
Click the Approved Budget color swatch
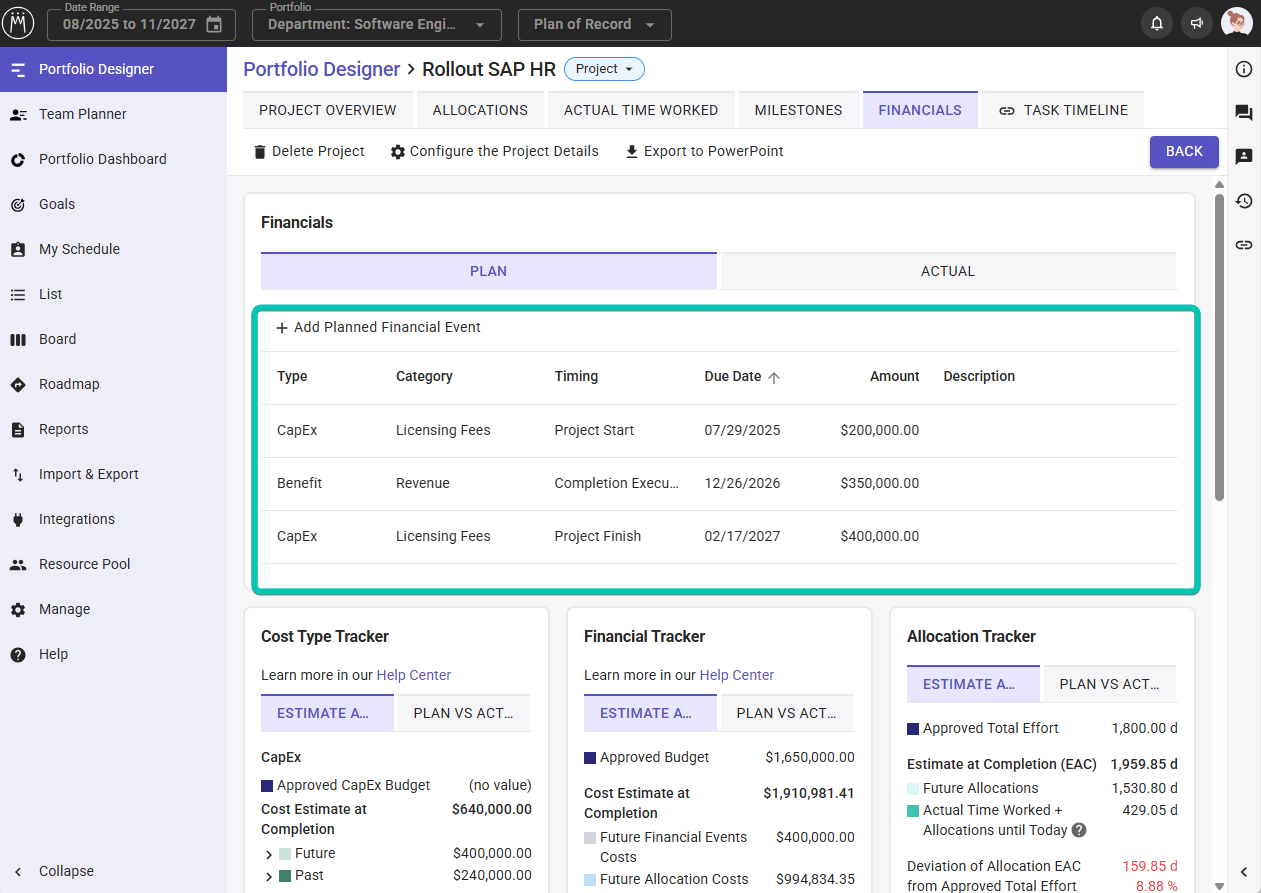590,758
